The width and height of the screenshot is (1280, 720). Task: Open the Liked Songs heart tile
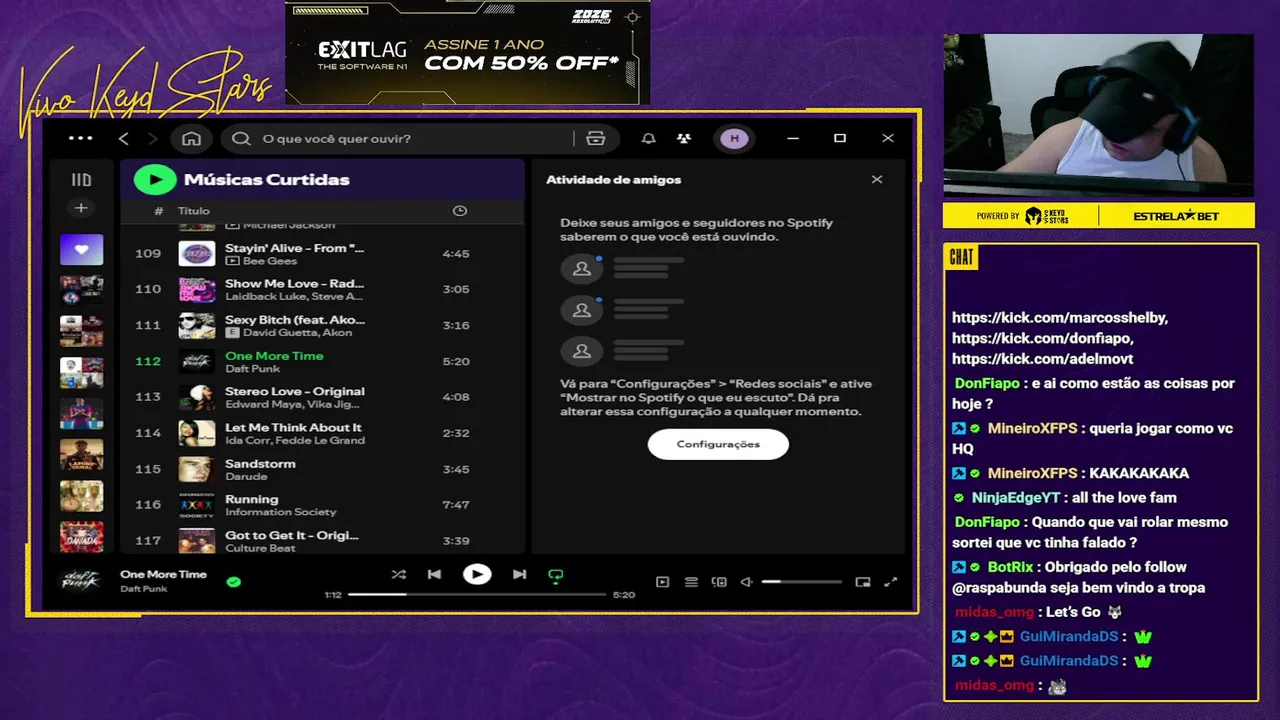click(x=81, y=249)
